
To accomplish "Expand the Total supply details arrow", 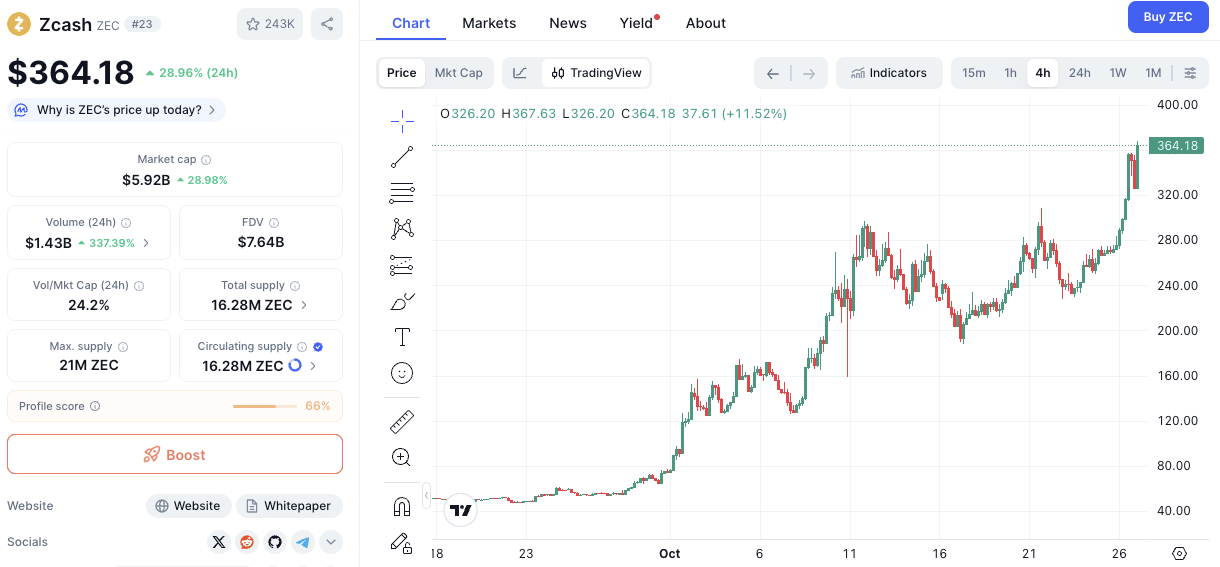I will (304, 305).
